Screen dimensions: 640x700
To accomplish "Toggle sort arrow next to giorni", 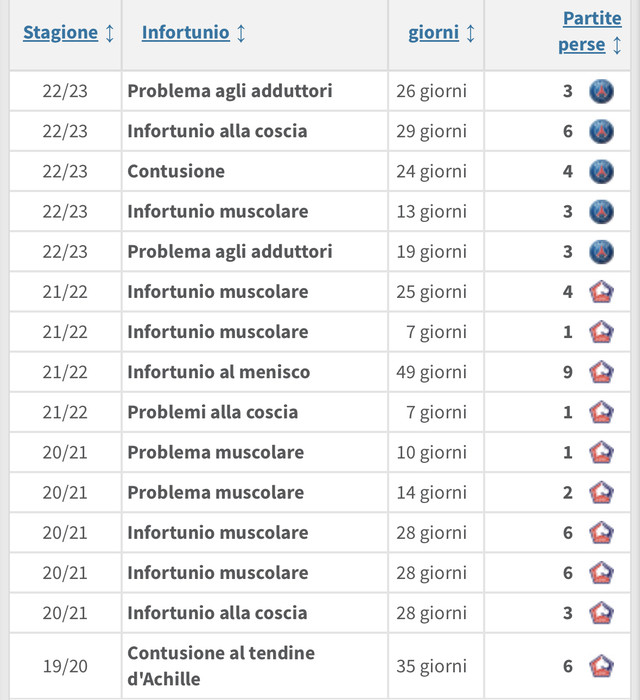I will (471, 33).
